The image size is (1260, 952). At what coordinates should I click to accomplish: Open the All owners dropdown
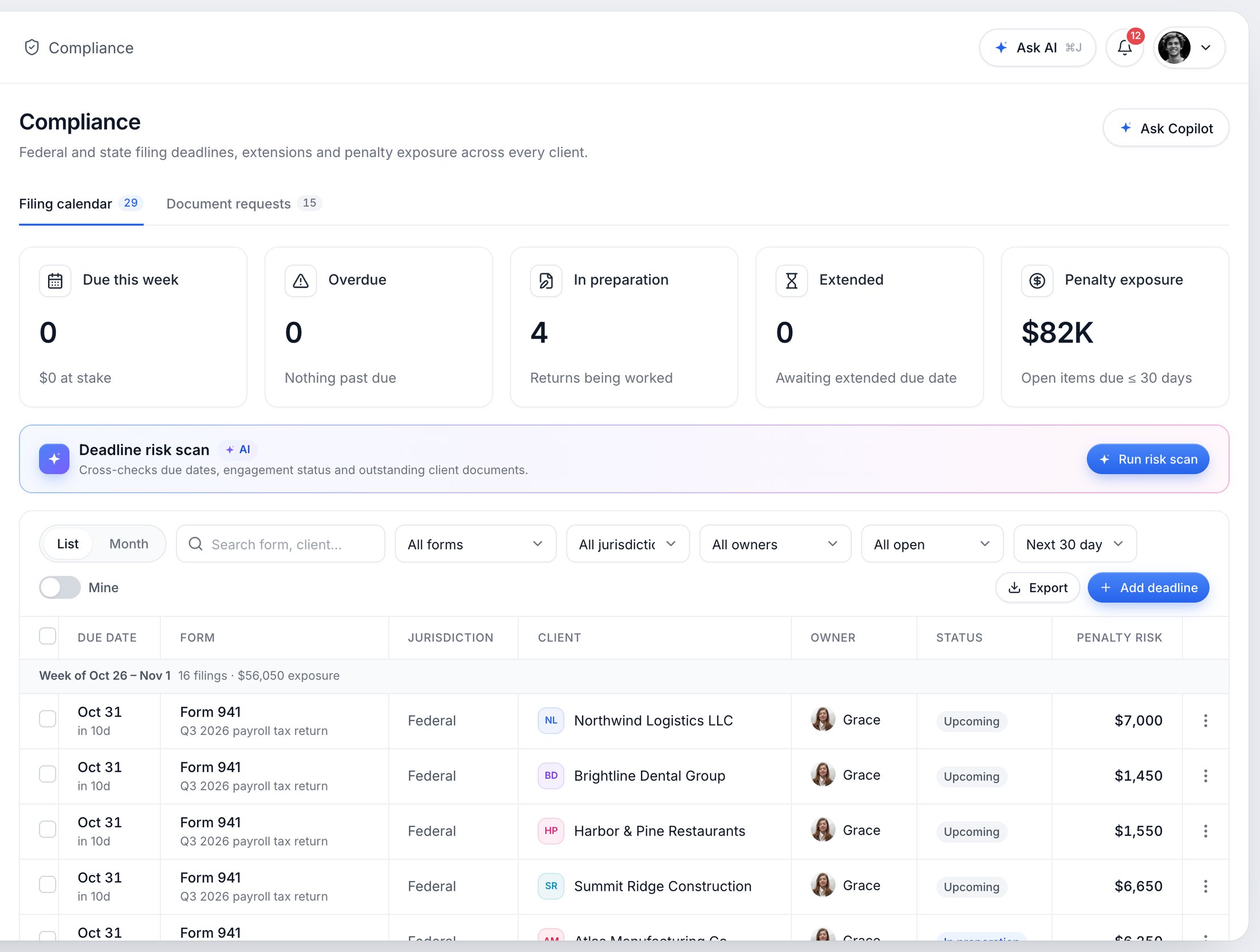pos(775,544)
